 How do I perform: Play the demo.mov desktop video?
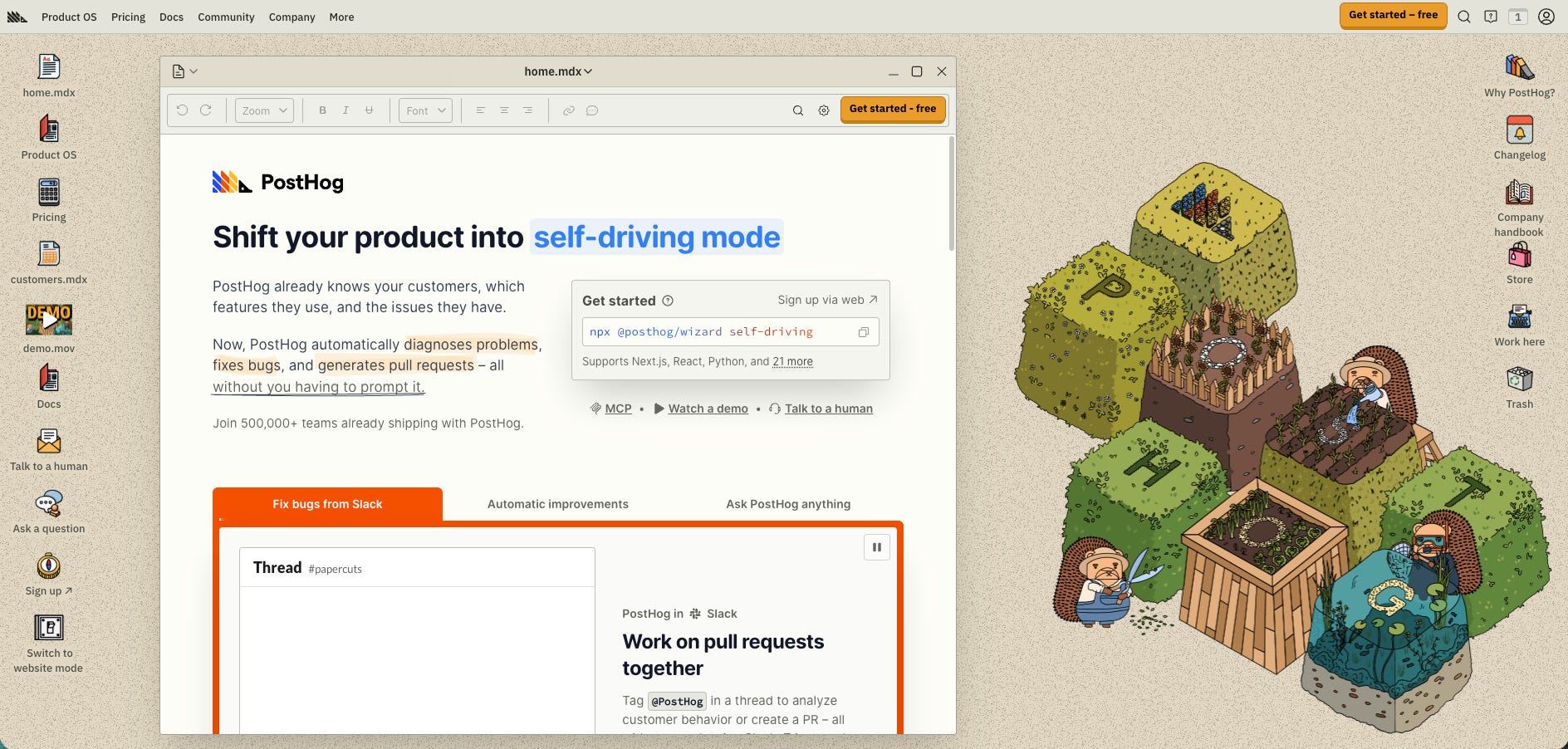pos(49,320)
